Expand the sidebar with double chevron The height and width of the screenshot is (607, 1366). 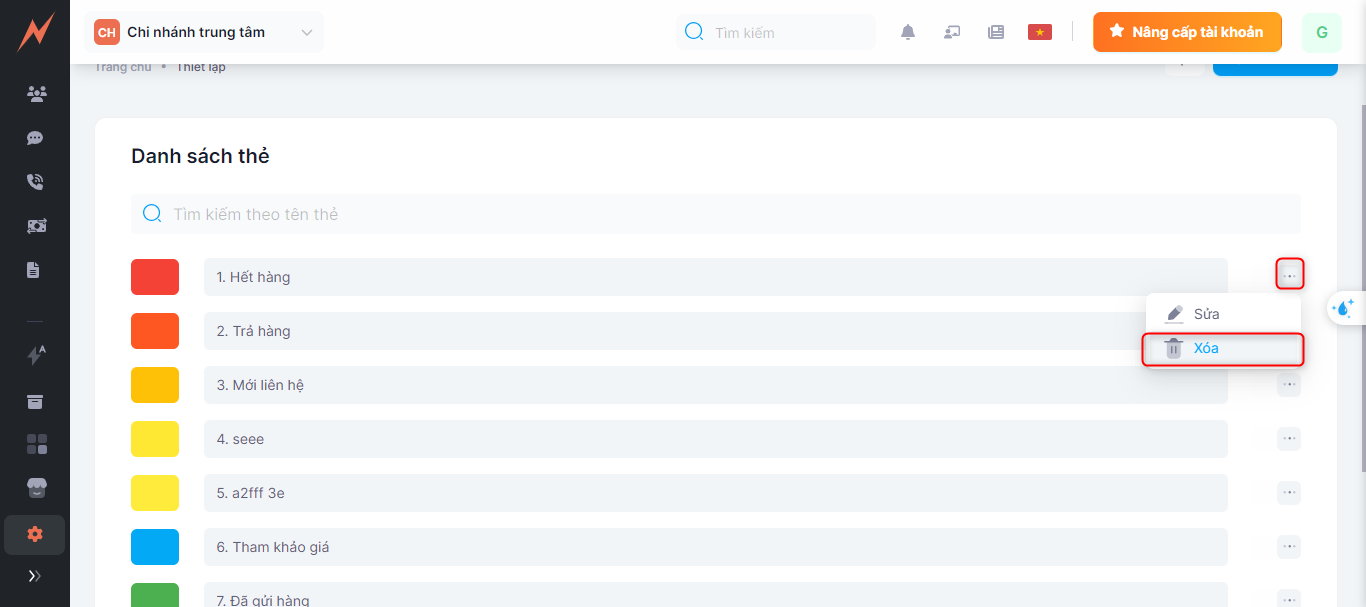[35, 576]
